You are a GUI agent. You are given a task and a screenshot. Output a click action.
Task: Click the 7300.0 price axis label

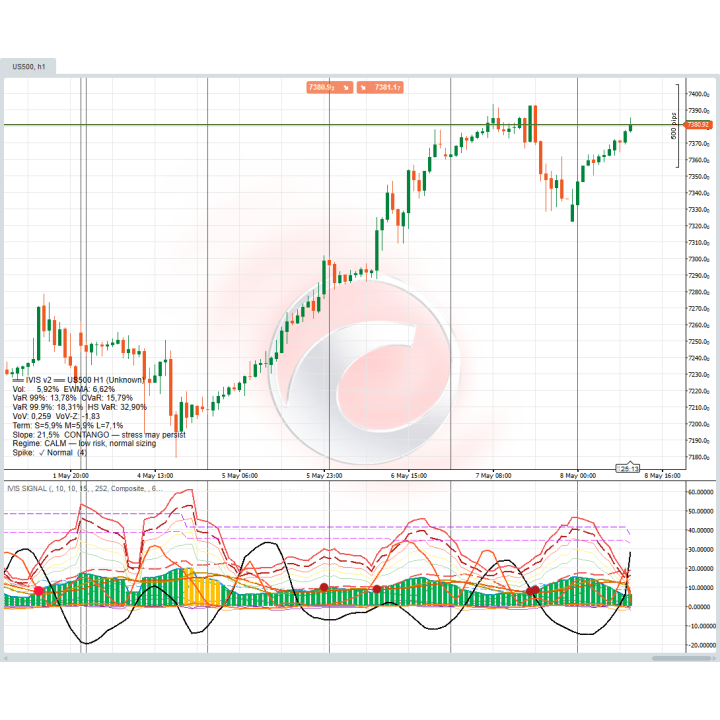[699, 259]
